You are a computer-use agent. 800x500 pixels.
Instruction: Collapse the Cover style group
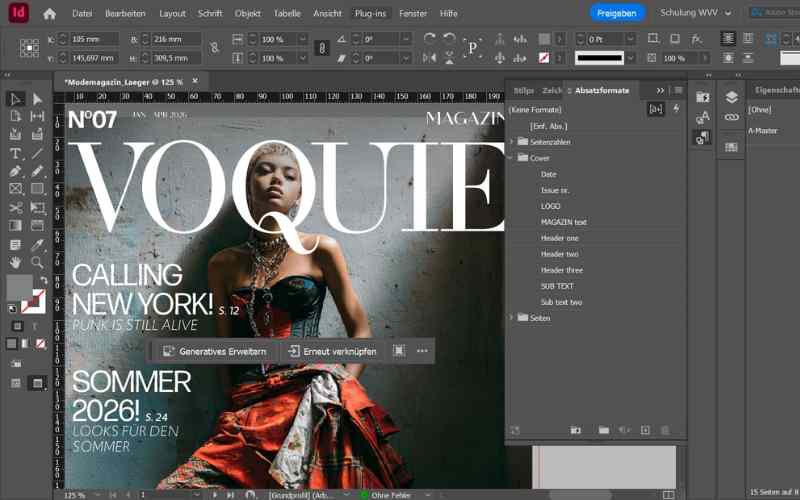(x=511, y=158)
